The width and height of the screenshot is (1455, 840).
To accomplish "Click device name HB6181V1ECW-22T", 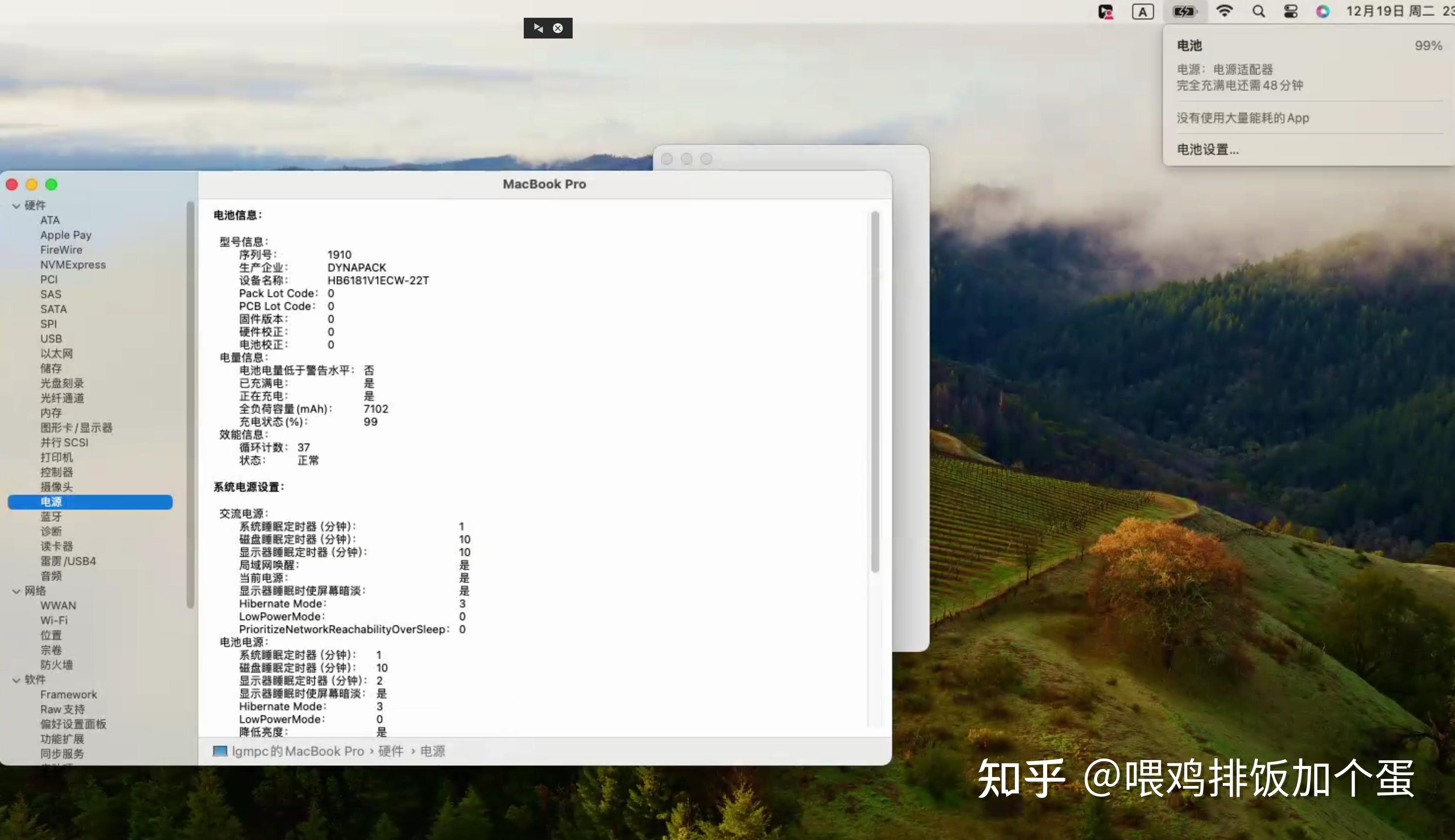I will [378, 280].
